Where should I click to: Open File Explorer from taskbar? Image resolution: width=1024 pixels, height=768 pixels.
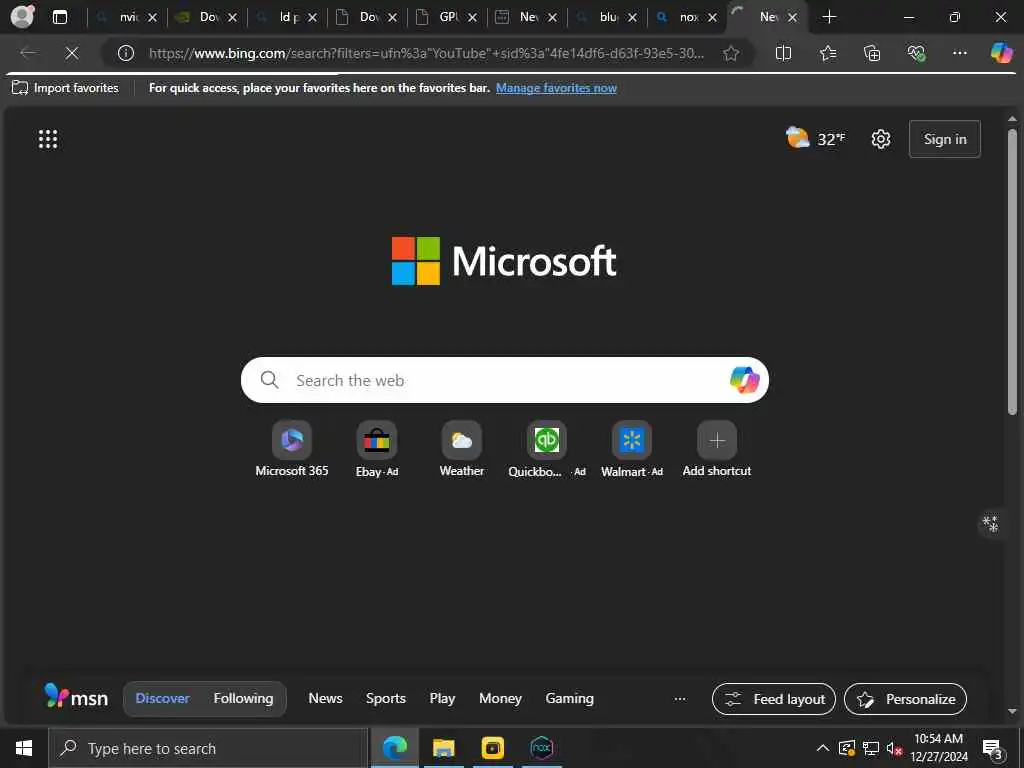(x=443, y=748)
